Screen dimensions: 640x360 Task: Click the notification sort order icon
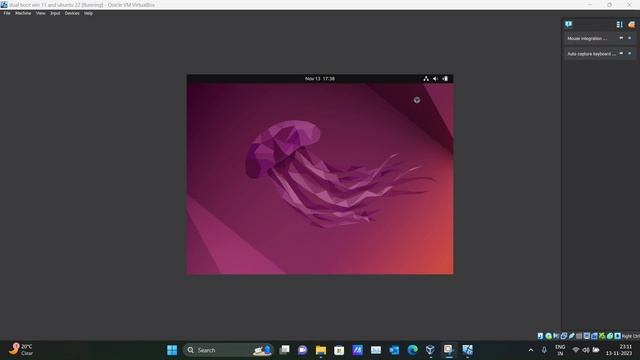pyautogui.click(x=620, y=24)
